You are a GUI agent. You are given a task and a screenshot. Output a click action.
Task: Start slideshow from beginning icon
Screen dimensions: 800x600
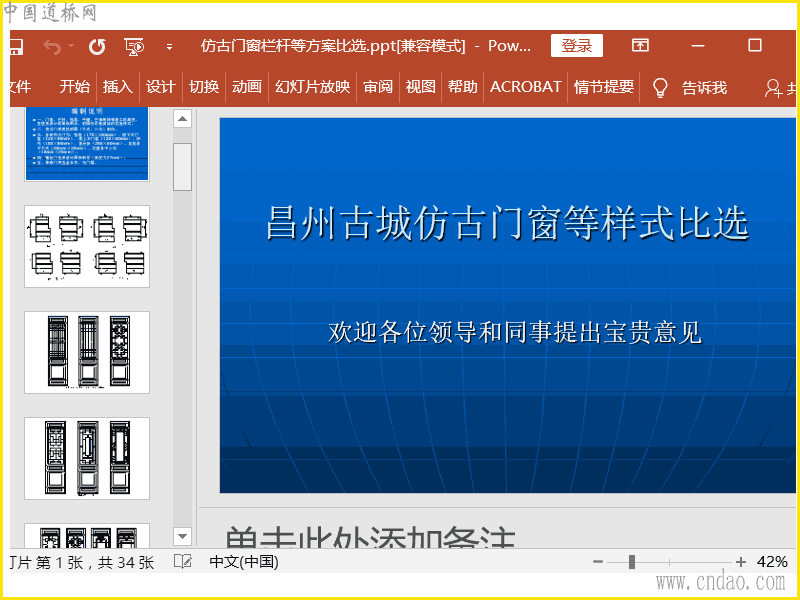134,47
